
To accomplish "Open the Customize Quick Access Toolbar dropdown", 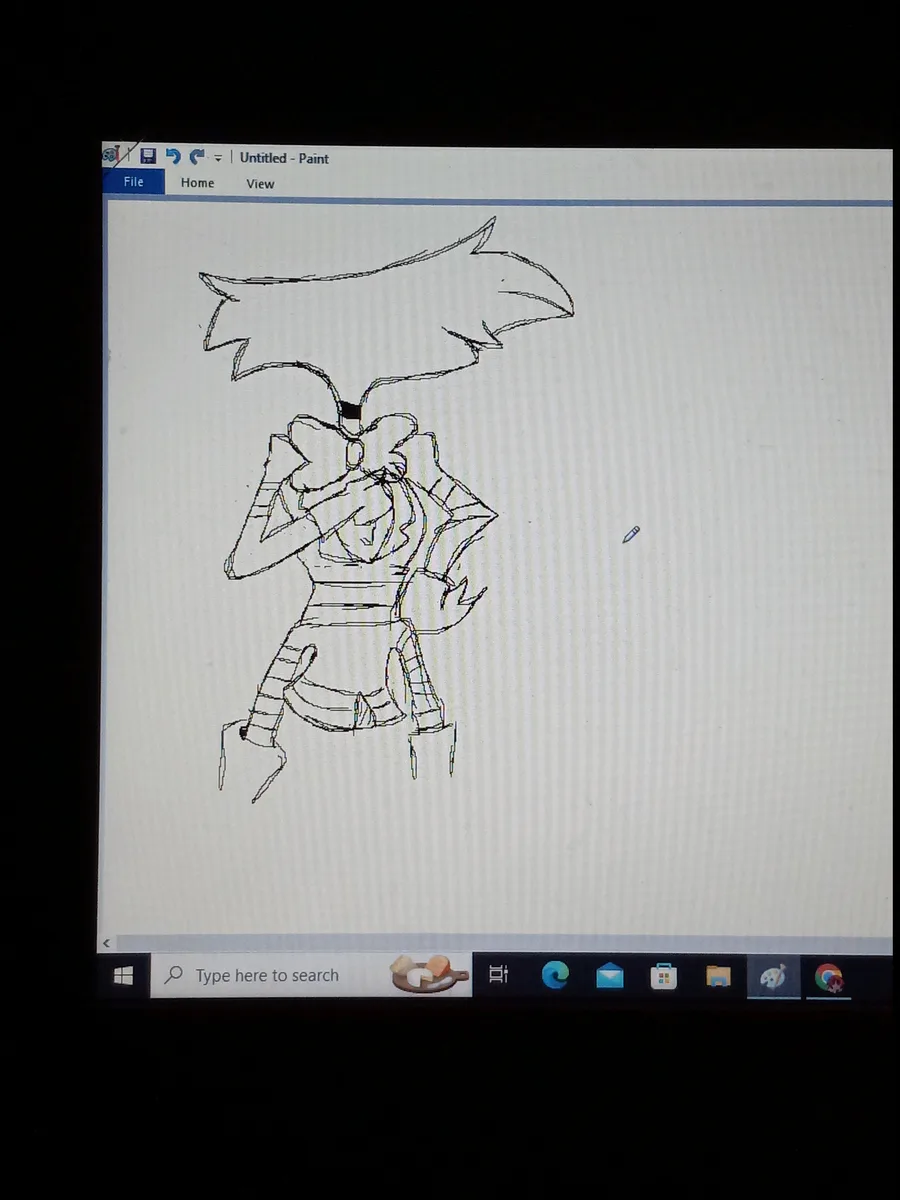I will (x=218, y=158).
